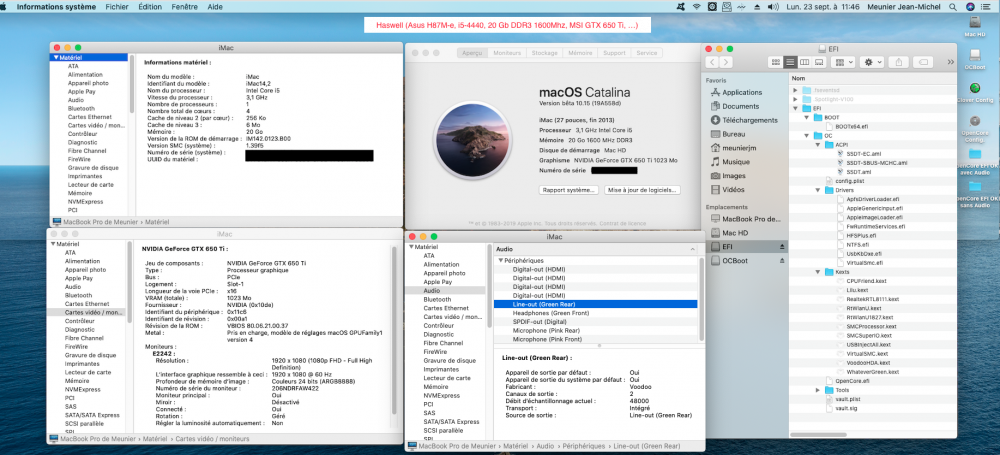Image resolution: width=1000 pixels, height=455 pixels.
Task: Select Bluetooth in top-left hardware list
Action: click(x=81, y=108)
